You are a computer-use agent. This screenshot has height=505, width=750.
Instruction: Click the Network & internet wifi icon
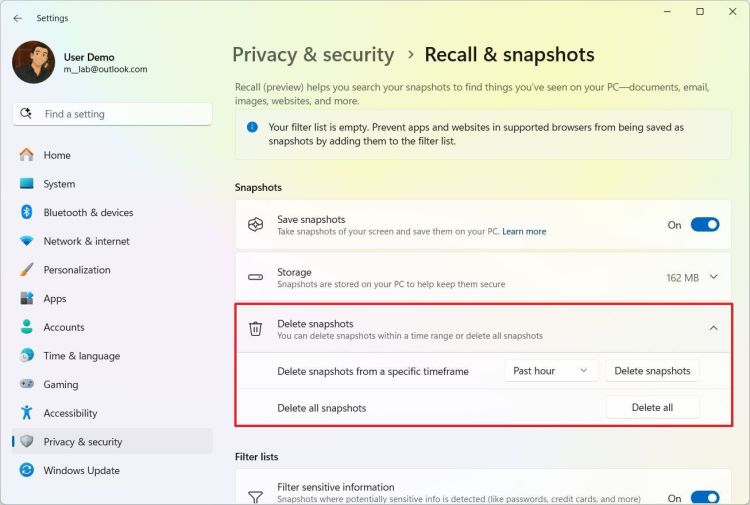coord(26,241)
